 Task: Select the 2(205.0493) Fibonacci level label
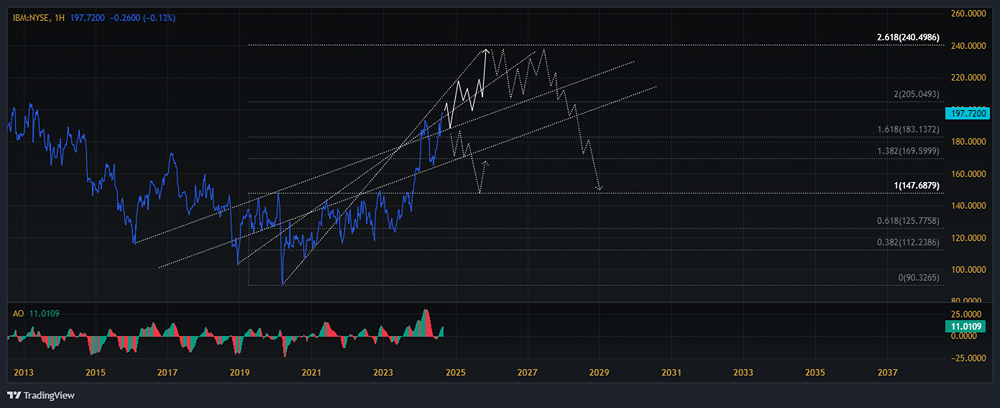916,94
